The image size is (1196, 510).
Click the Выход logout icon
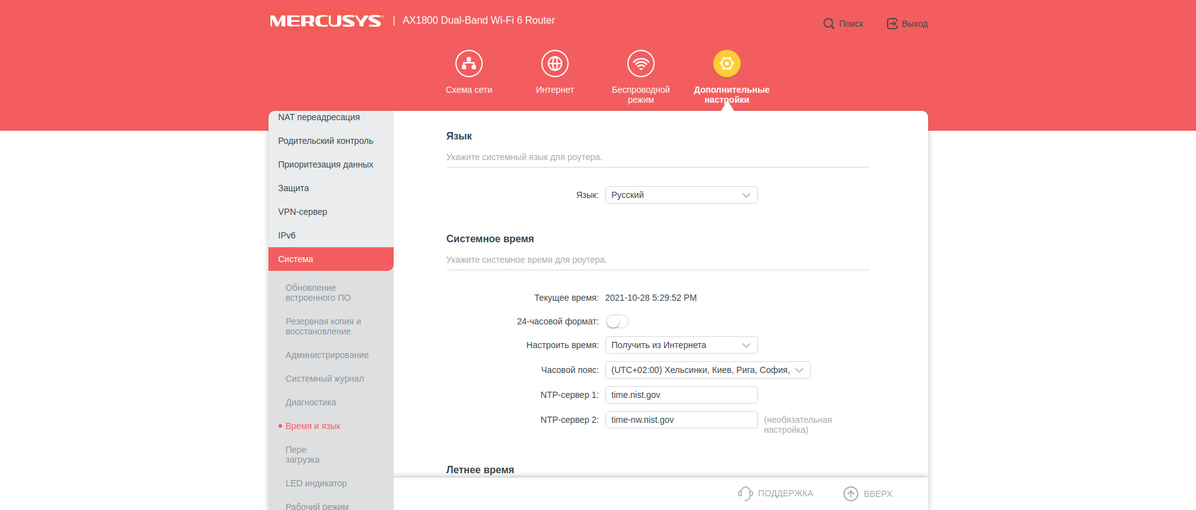click(x=892, y=23)
